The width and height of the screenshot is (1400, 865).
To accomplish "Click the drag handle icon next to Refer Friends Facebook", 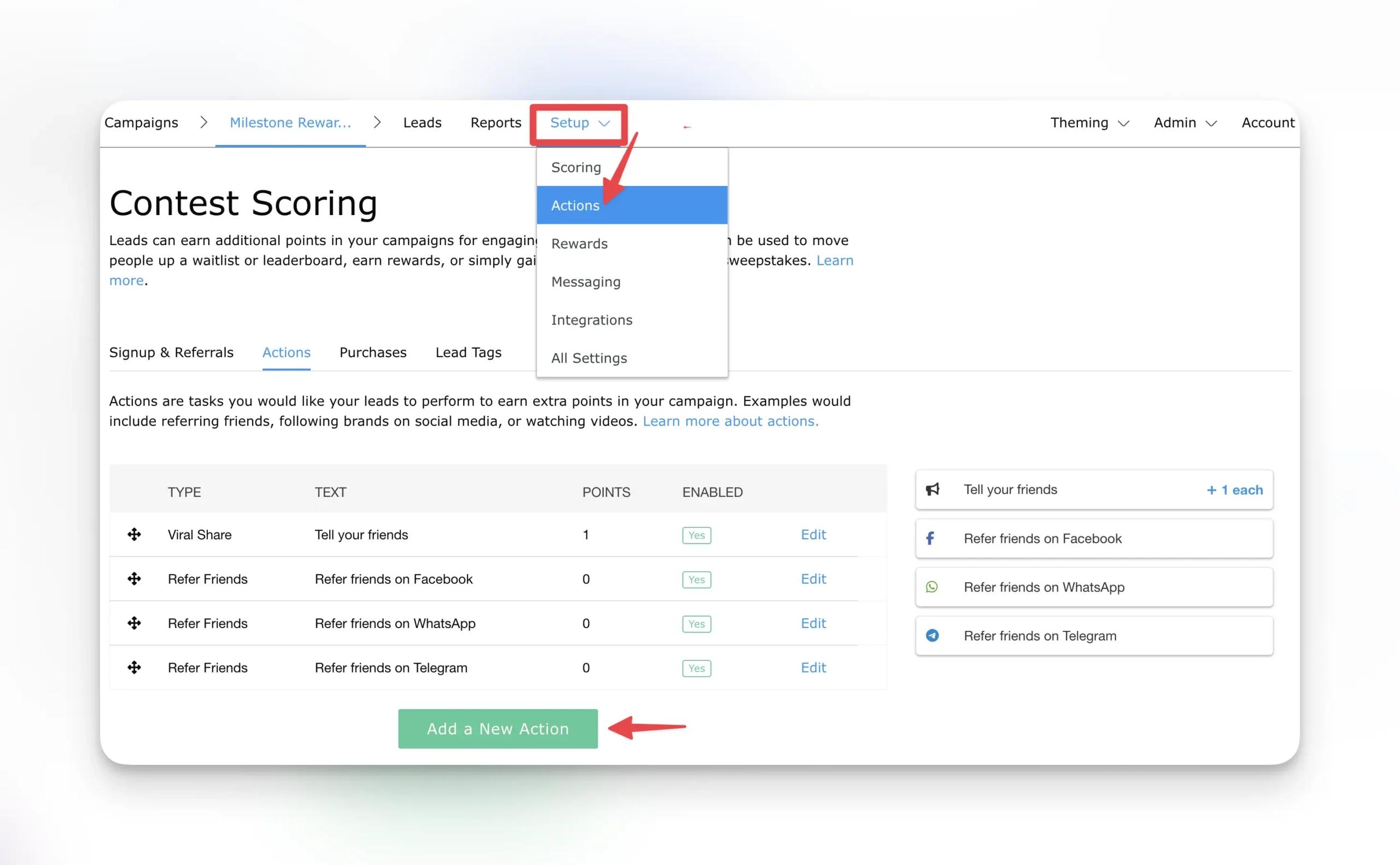I will (x=135, y=578).
